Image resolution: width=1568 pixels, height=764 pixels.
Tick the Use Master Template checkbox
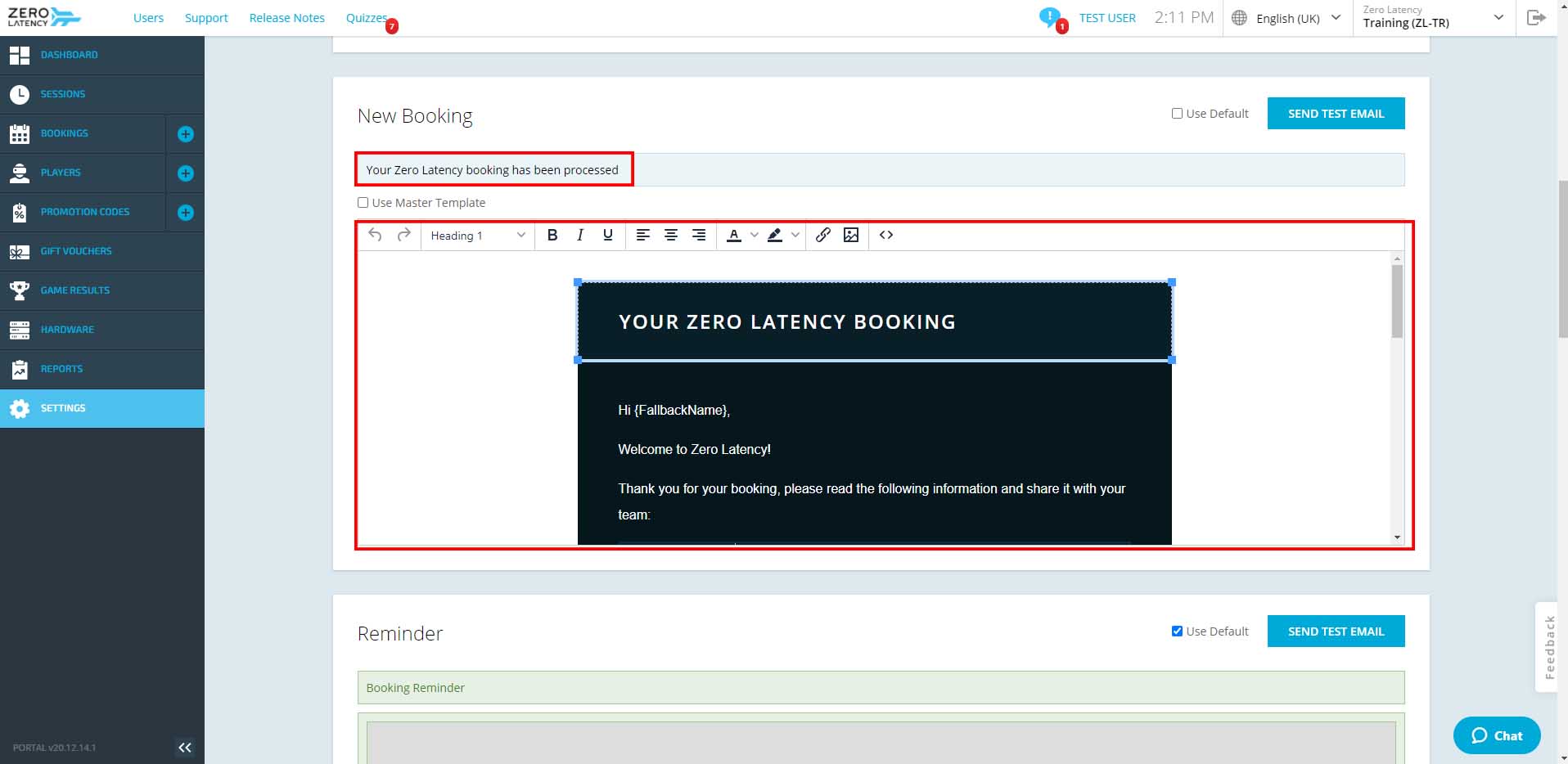363,203
